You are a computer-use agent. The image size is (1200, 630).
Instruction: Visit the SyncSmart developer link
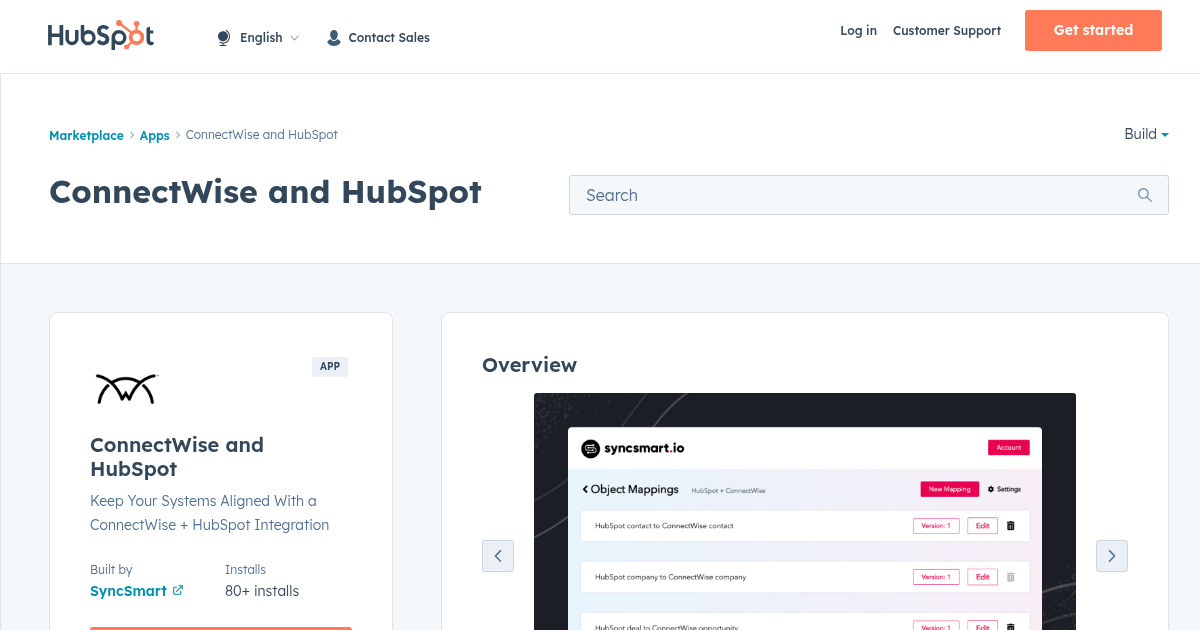pos(128,590)
